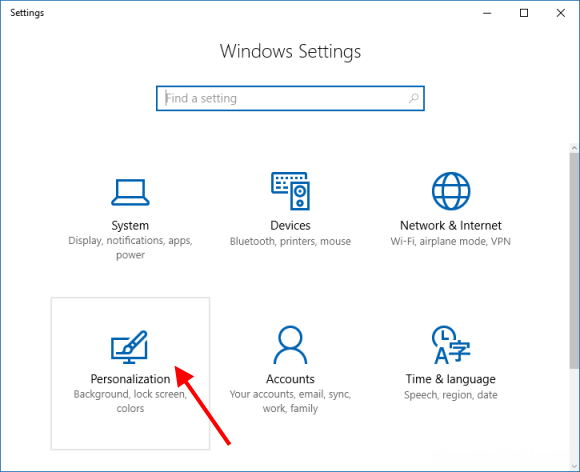
Task: Open the Personalization paintbrush icon
Action: tap(129, 347)
